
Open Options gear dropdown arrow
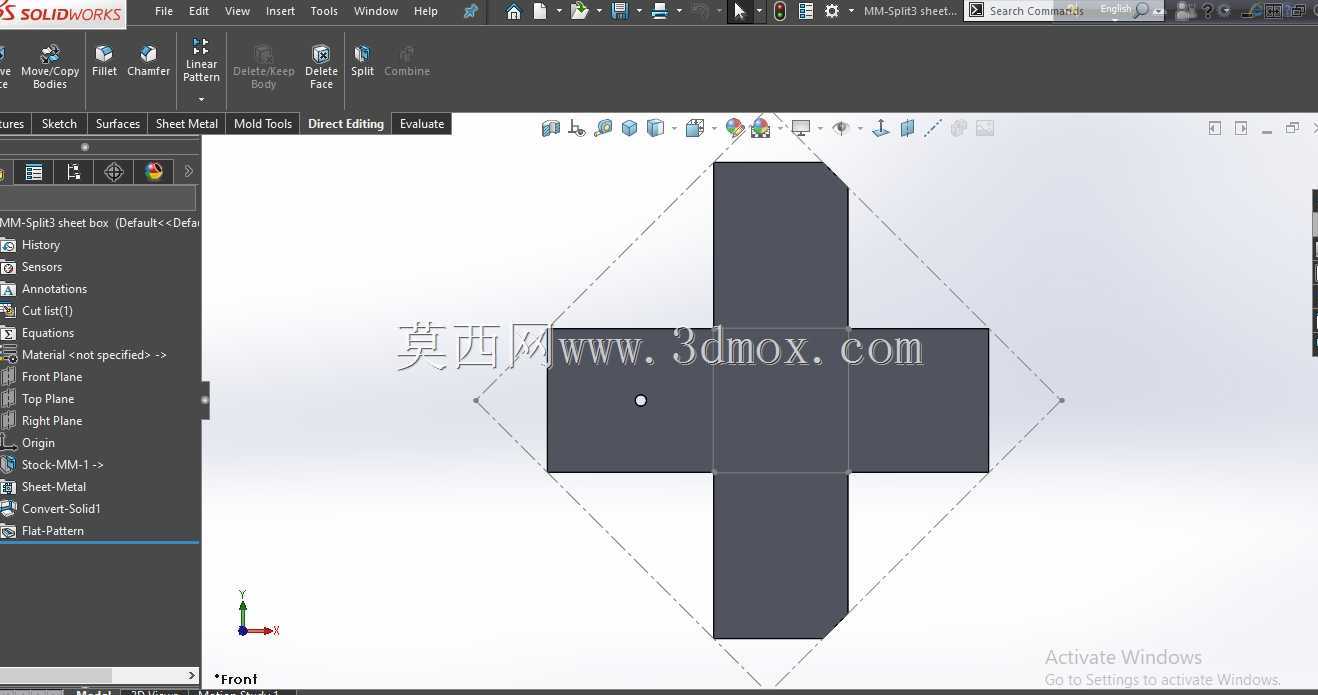pyautogui.click(x=851, y=12)
